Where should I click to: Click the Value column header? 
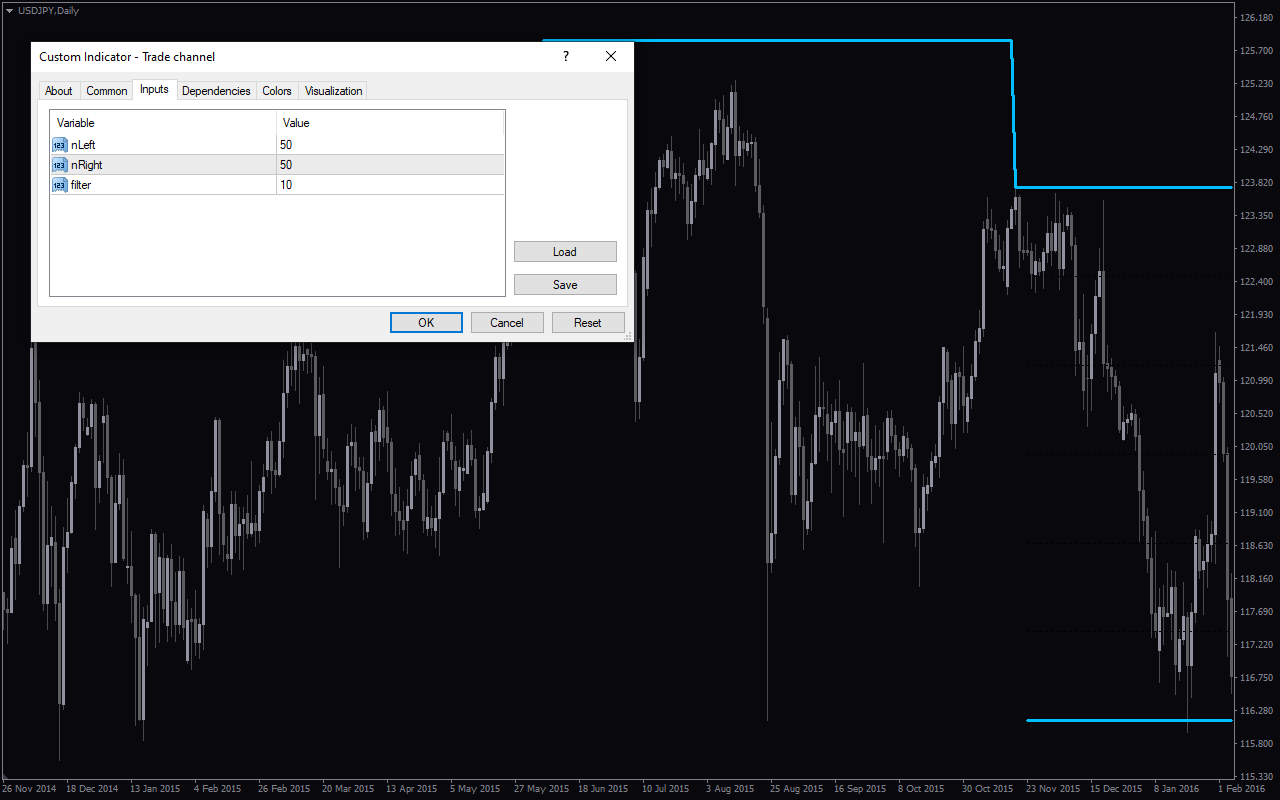point(390,123)
